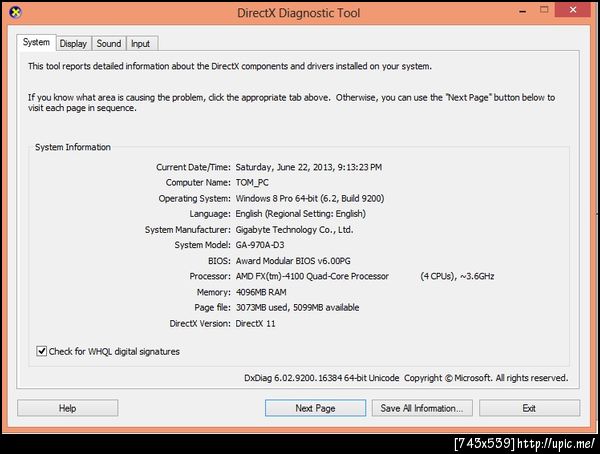Minimize the DirectX Diagnostic Tool window

coord(523,11)
